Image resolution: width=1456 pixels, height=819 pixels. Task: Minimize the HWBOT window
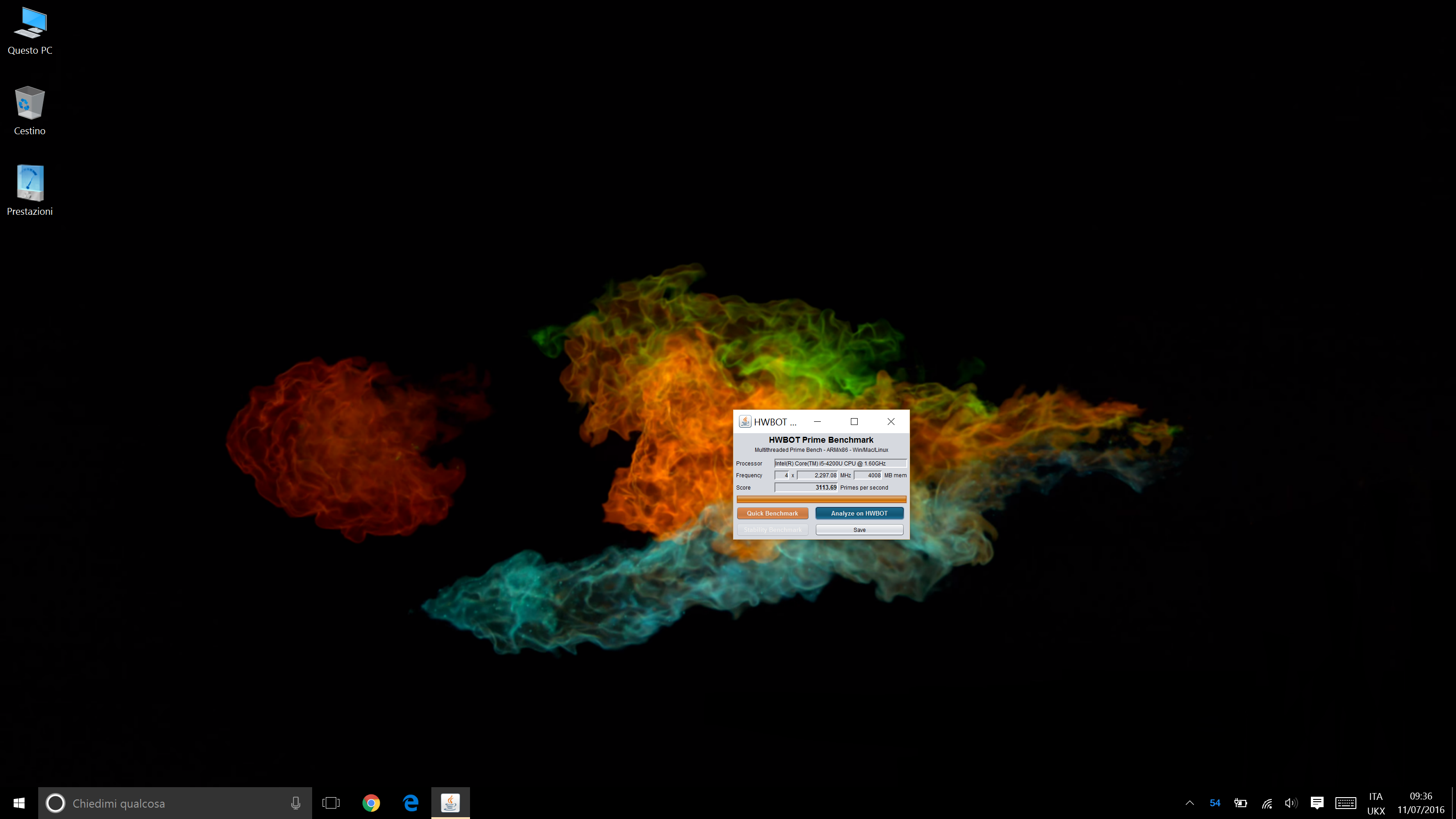click(817, 422)
